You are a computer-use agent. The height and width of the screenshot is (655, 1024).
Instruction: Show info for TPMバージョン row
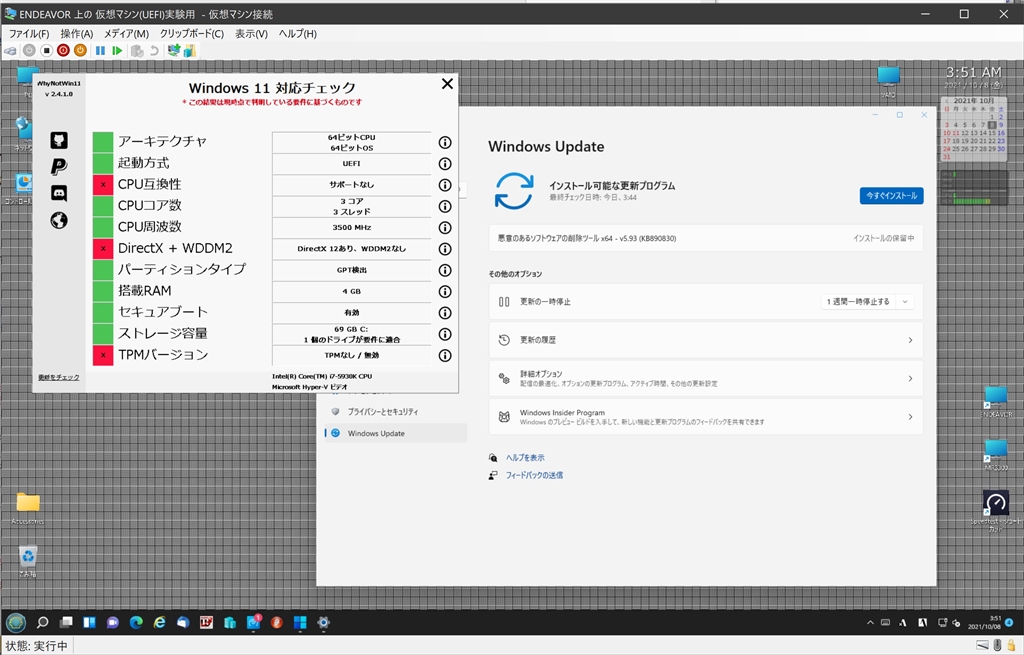[x=445, y=356]
